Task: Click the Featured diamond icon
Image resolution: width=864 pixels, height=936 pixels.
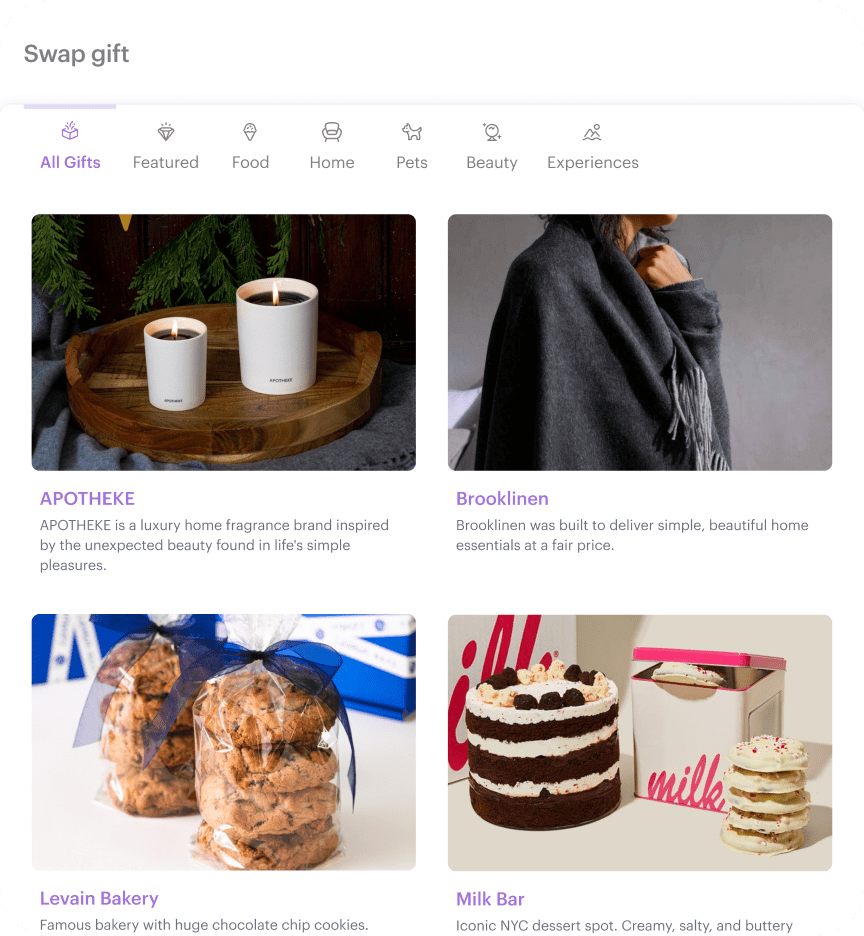Action: [x=165, y=131]
